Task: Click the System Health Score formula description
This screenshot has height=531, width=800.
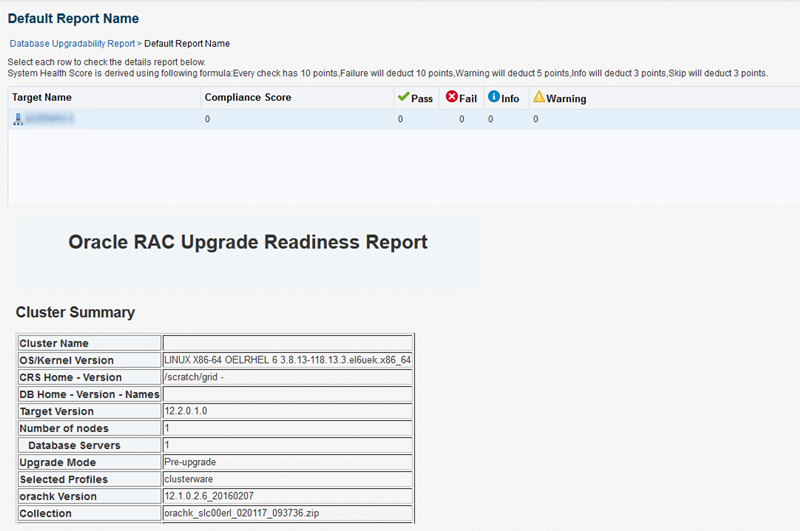Action: 388,73
